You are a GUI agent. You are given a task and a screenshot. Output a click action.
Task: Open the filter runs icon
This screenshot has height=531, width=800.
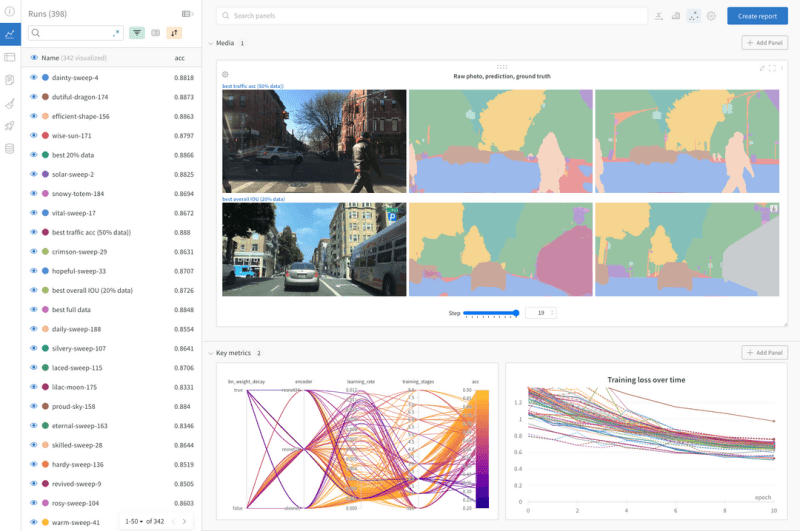coord(137,33)
